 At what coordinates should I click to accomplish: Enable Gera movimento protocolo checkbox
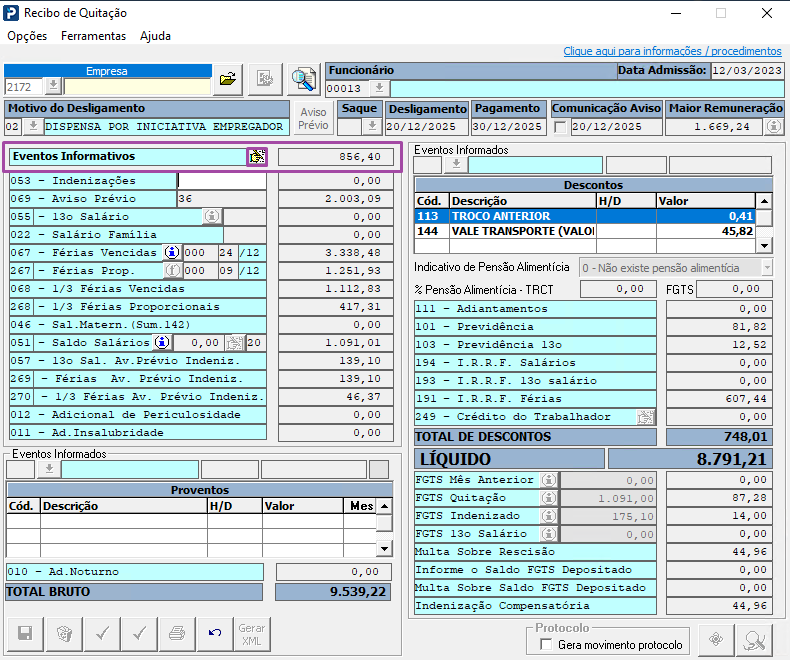click(546, 644)
